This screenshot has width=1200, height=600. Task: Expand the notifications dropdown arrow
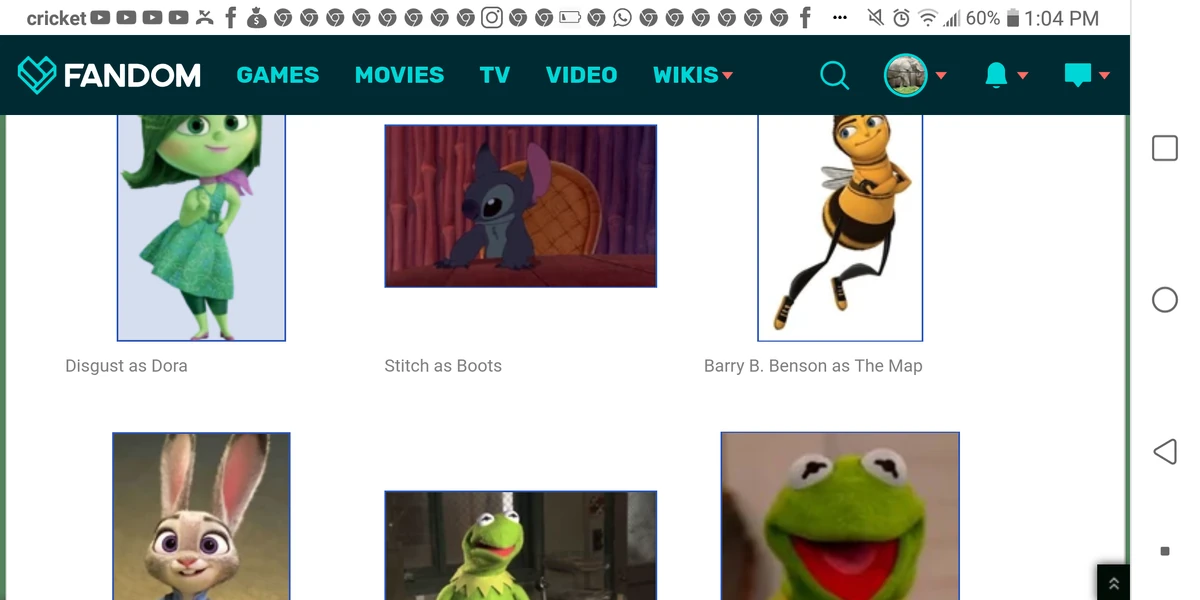tap(1021, 75)
